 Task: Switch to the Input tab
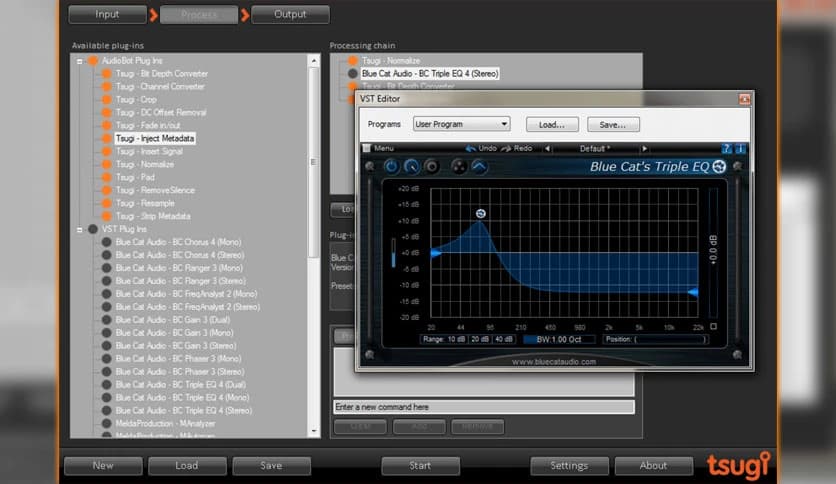coord(107,14)
